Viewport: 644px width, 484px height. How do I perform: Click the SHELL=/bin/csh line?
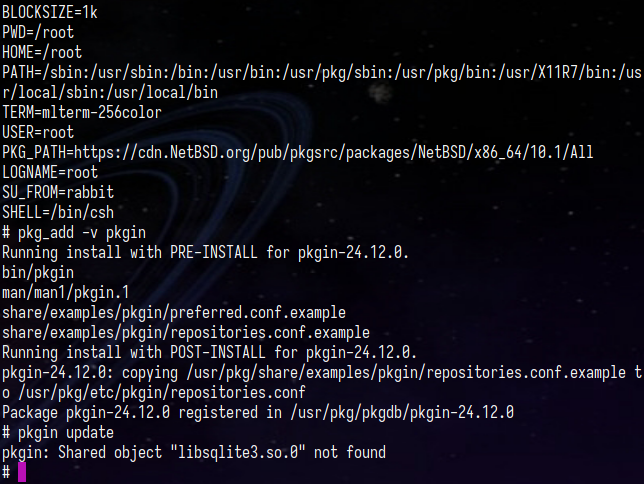(x=58, y=212)
